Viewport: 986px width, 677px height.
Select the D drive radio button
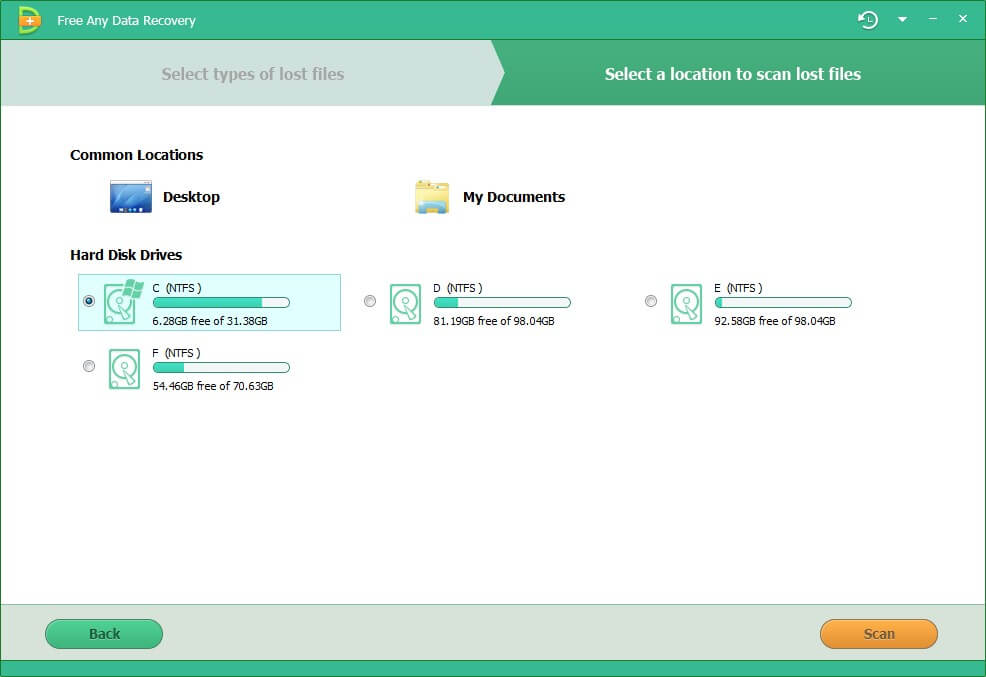(370, 301)
